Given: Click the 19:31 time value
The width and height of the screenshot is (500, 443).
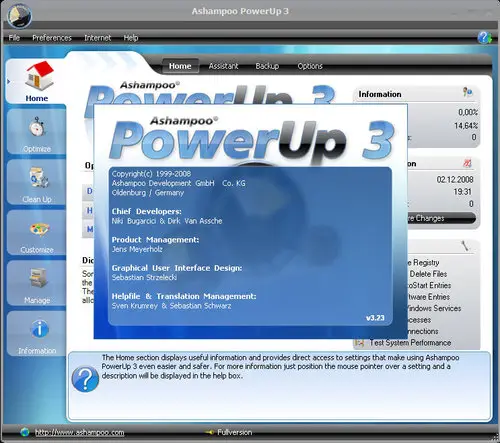Looking at the screenshot, I should click(x=462, y=192).
